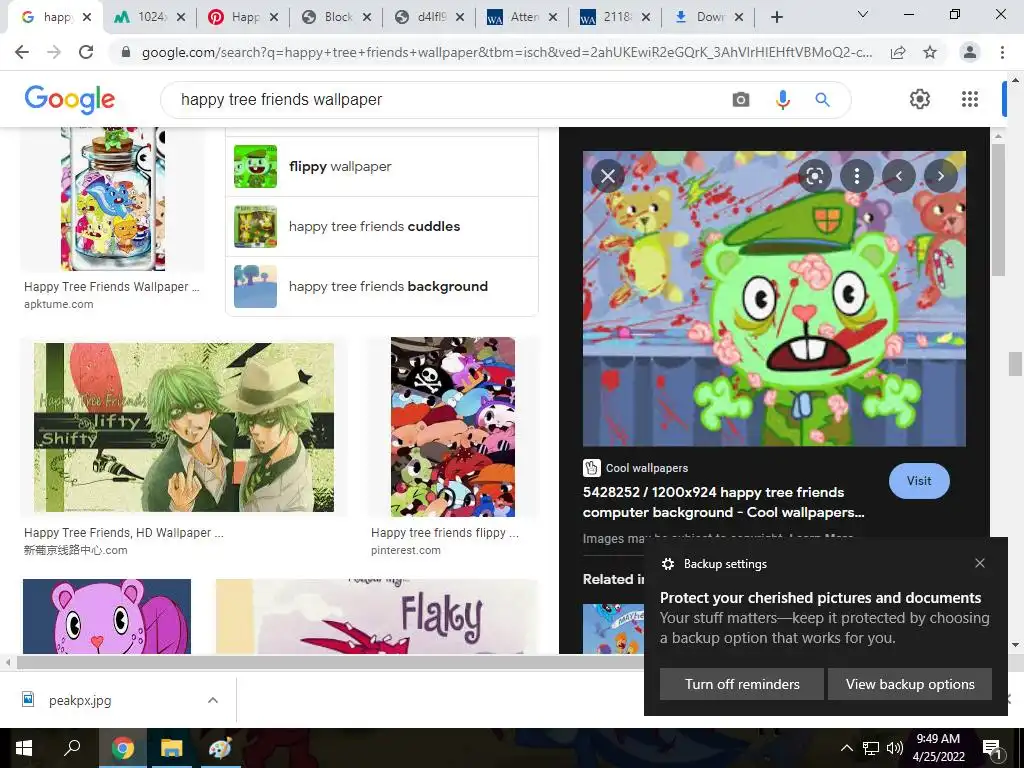Click the share page icon in address bar
The image size is (1024, 768).
pyautogui.click(x=898, y=52)
